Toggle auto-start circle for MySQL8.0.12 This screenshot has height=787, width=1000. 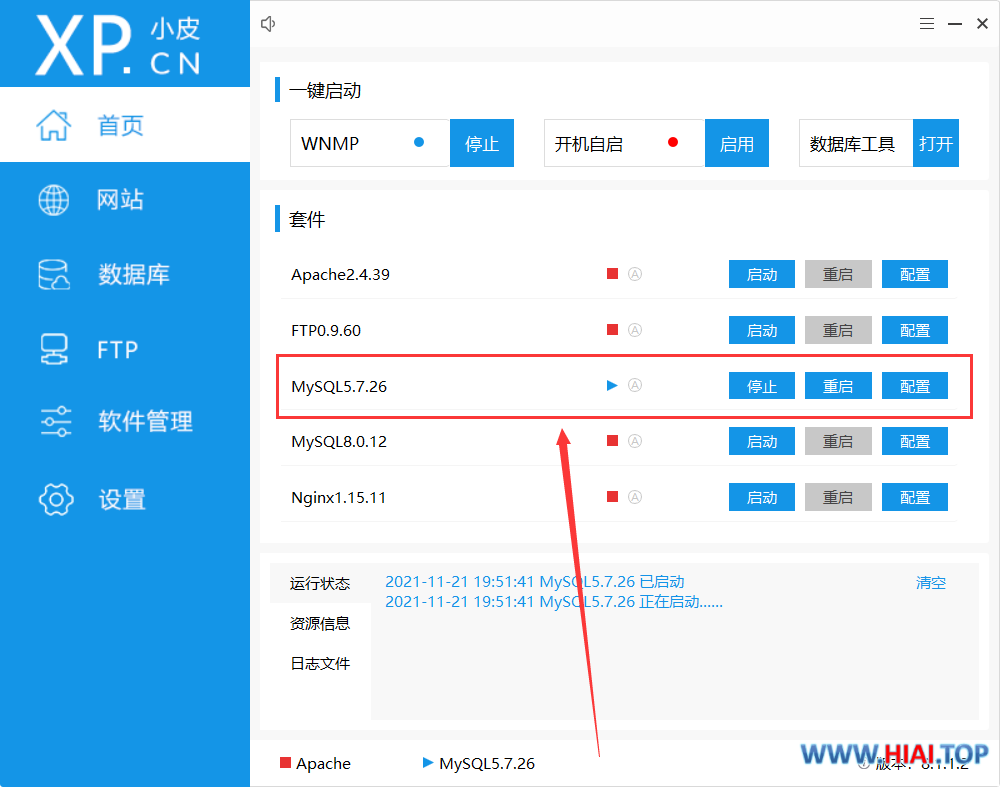635,441
